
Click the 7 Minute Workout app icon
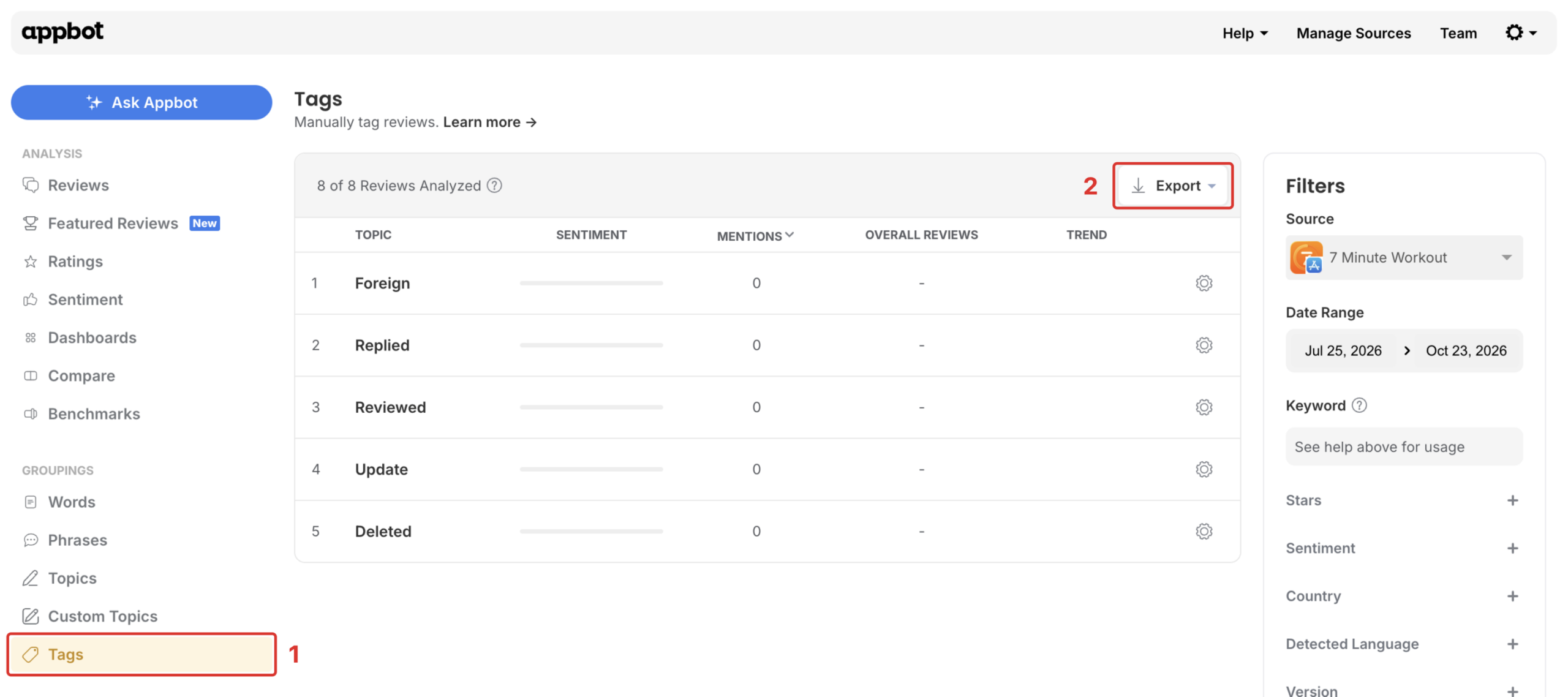[x=1305, y=257]
